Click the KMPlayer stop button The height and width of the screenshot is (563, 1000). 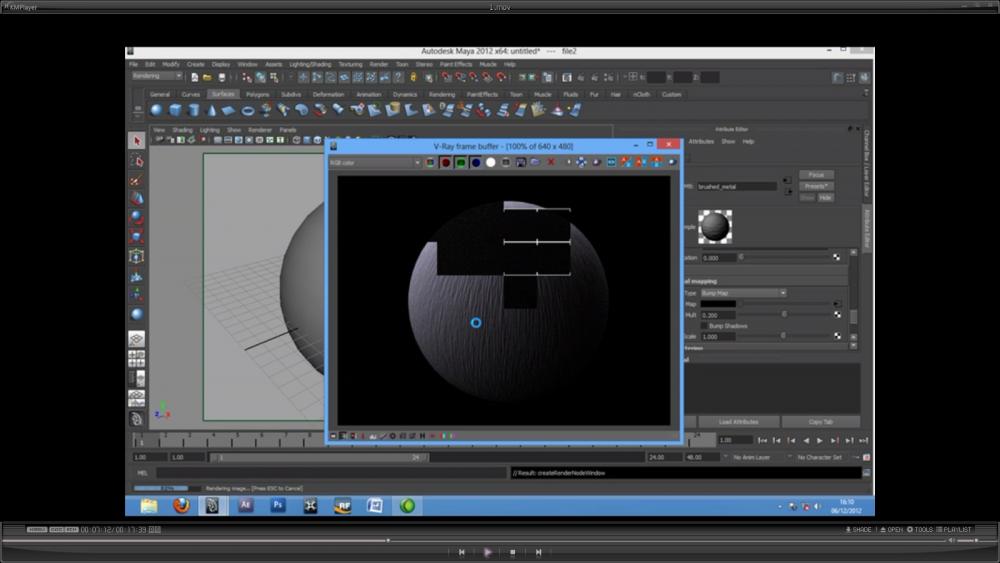(513, 552)
